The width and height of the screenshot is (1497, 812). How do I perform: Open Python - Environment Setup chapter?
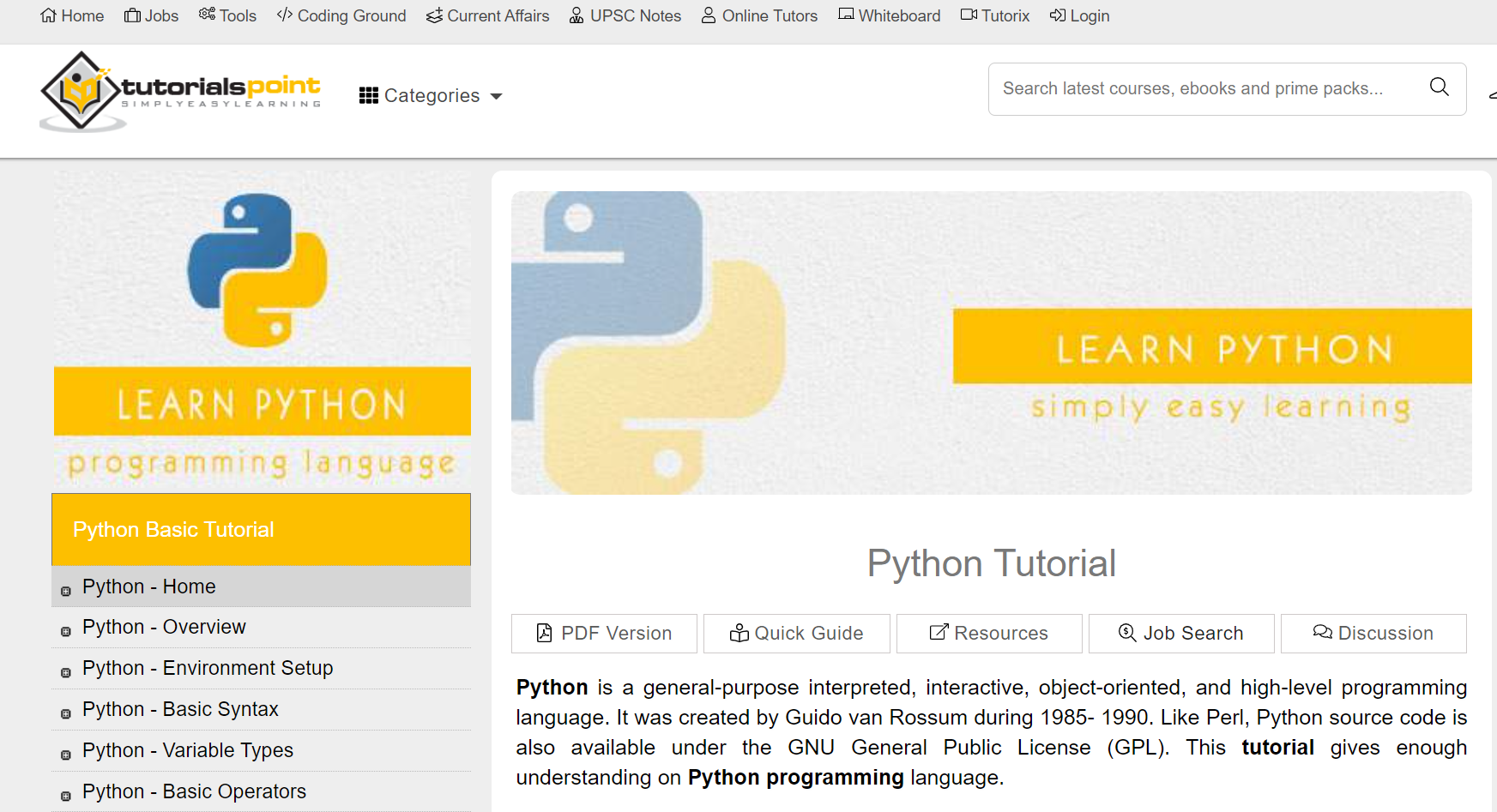261,669
